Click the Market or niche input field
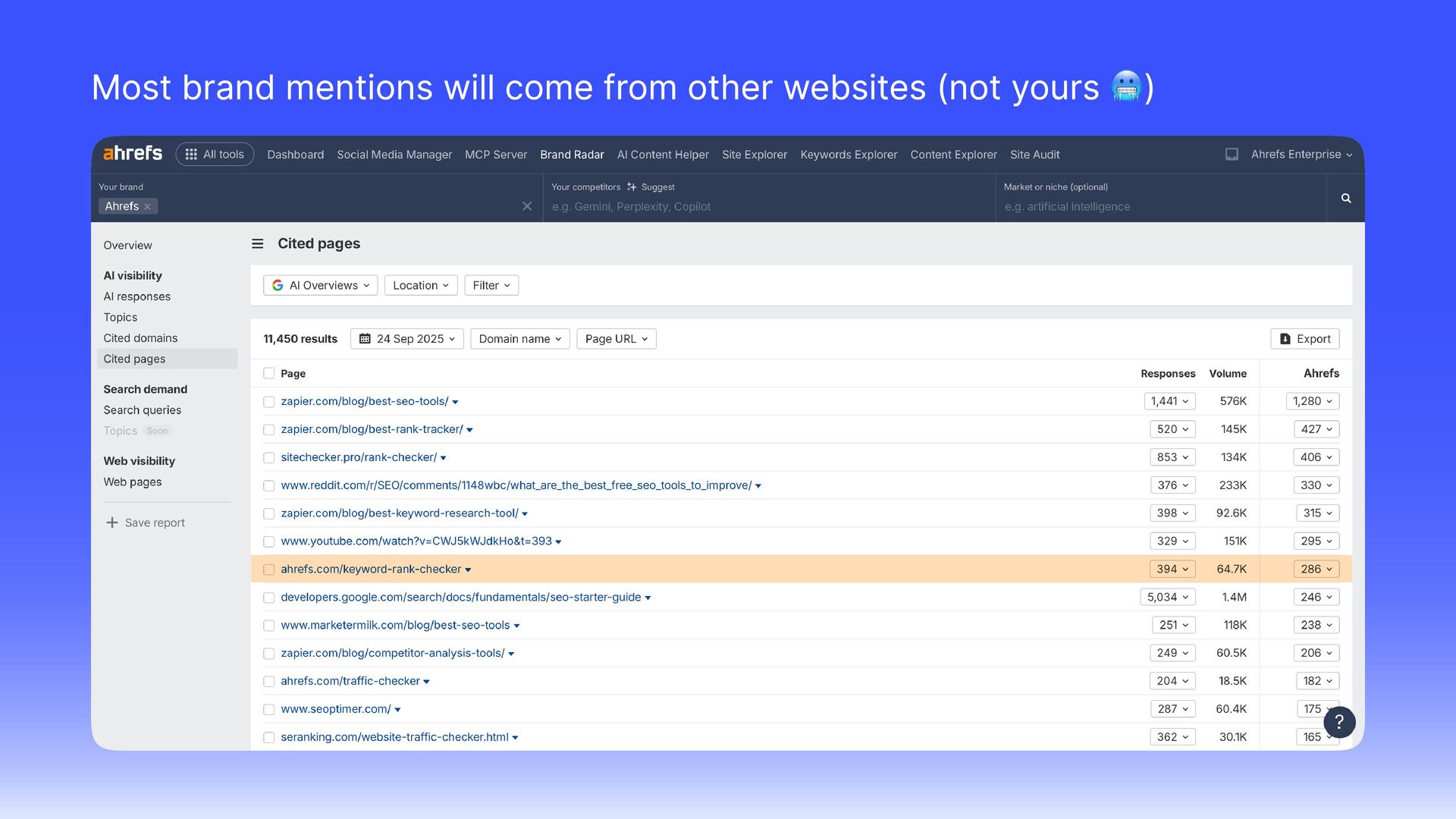1456x819 pixels. (1160, 207)
